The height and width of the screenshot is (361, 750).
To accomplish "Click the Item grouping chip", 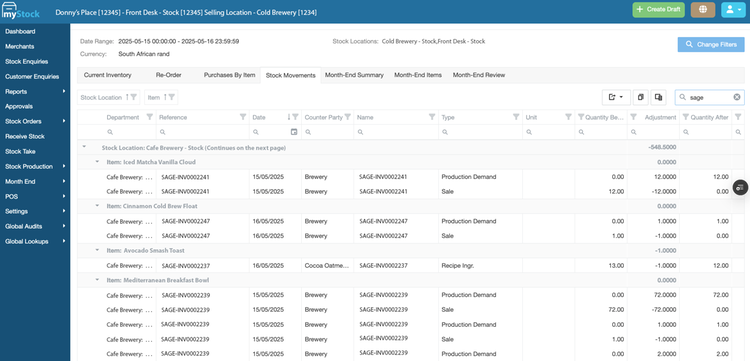I will pyautogui.click(x=161, y=97).
